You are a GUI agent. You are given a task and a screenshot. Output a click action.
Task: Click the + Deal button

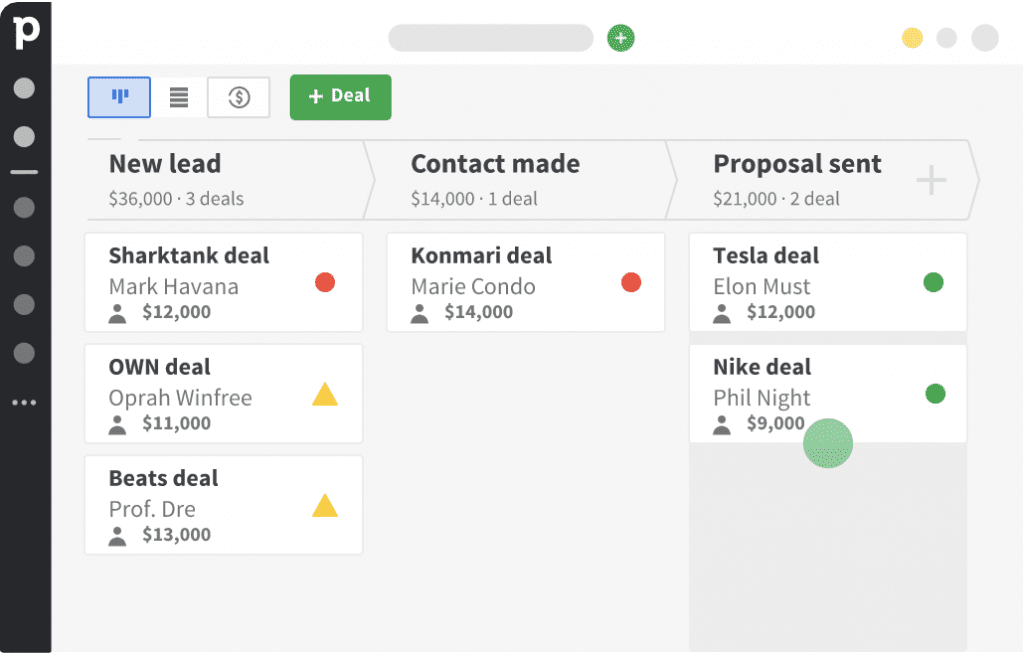tap(340, 97)
